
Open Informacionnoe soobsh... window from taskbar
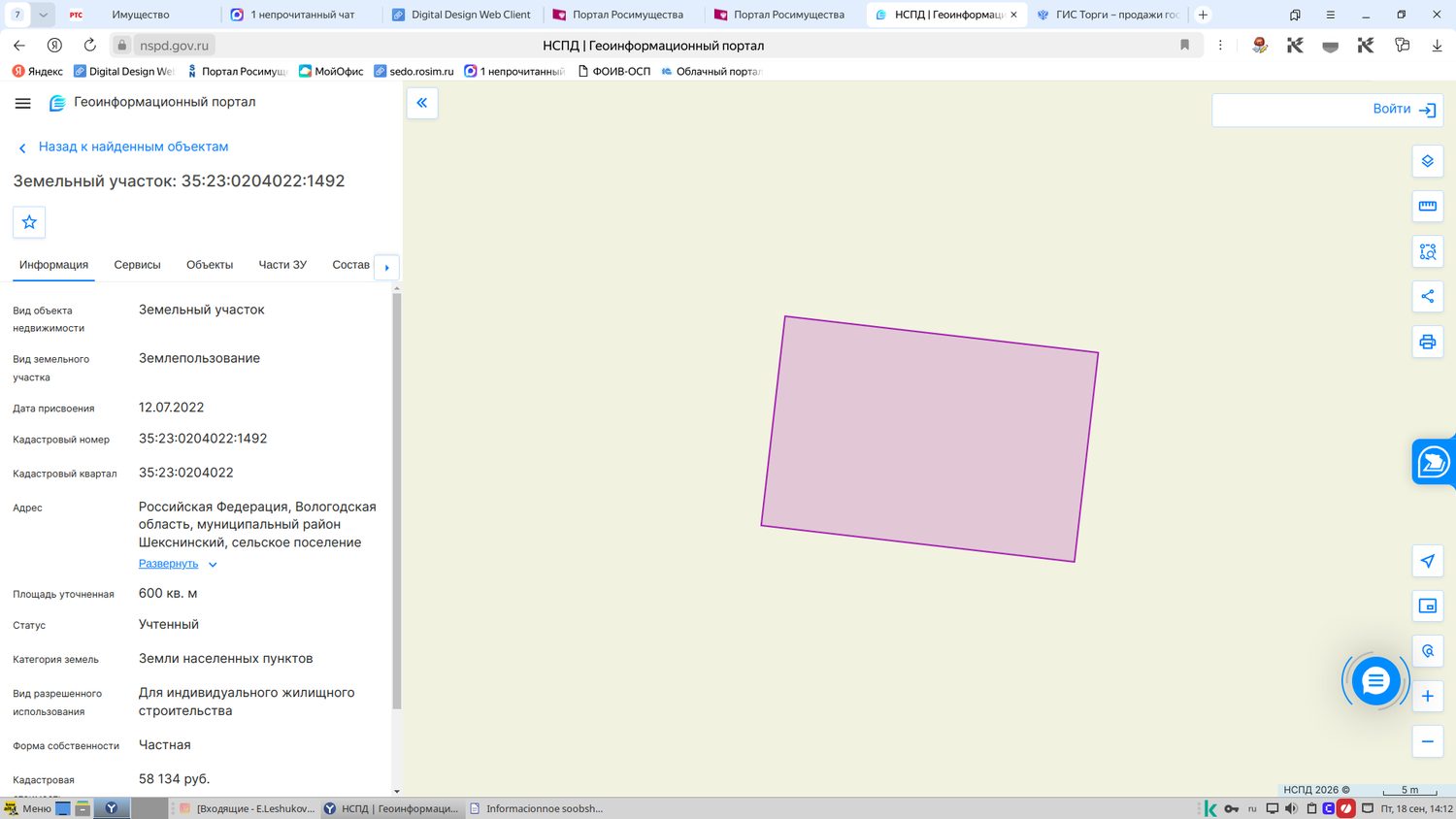536,808
